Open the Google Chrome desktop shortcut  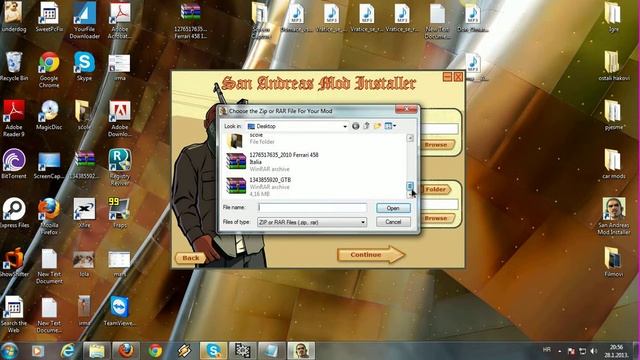click(x=49, y=70)
